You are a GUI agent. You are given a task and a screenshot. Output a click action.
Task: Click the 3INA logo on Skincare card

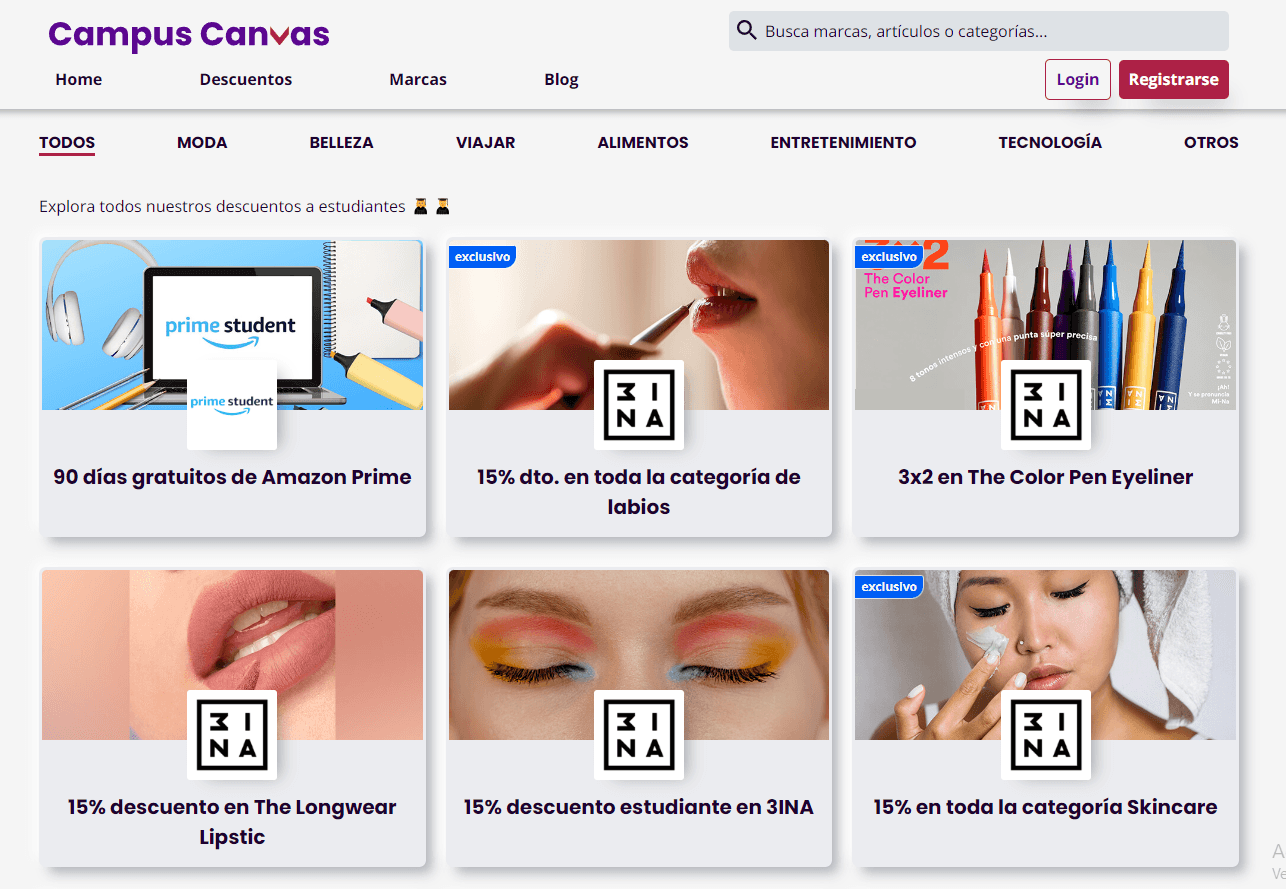(1046, 734)
